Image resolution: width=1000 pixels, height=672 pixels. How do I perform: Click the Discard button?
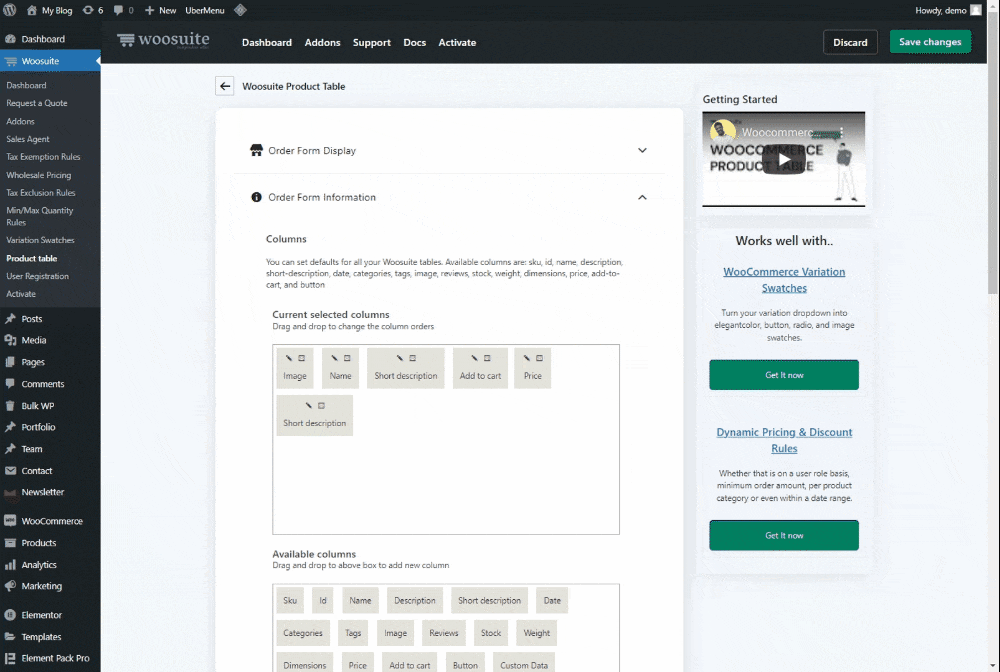pos(850,42)
